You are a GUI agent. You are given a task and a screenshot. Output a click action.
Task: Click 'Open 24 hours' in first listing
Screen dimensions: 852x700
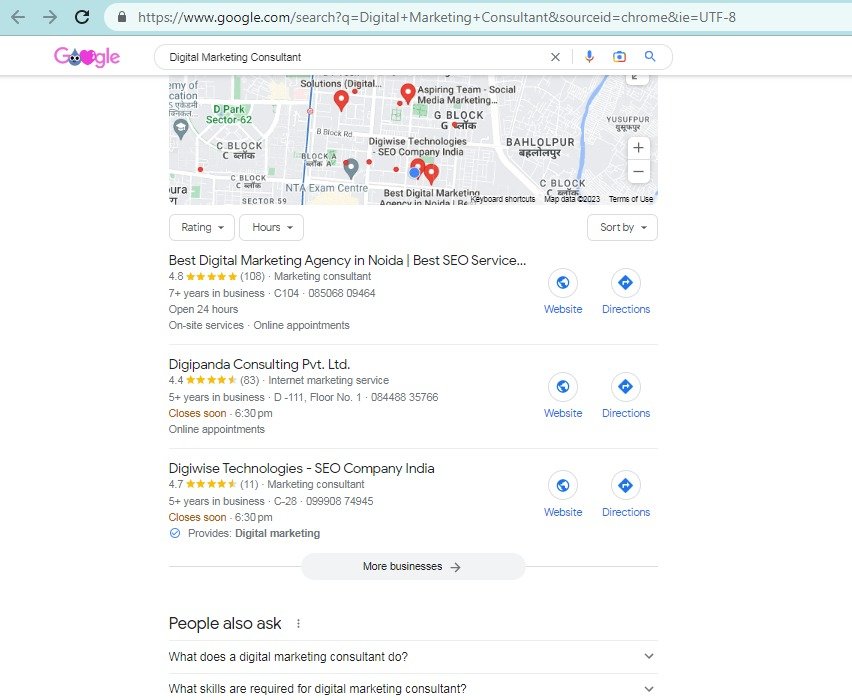203,309
